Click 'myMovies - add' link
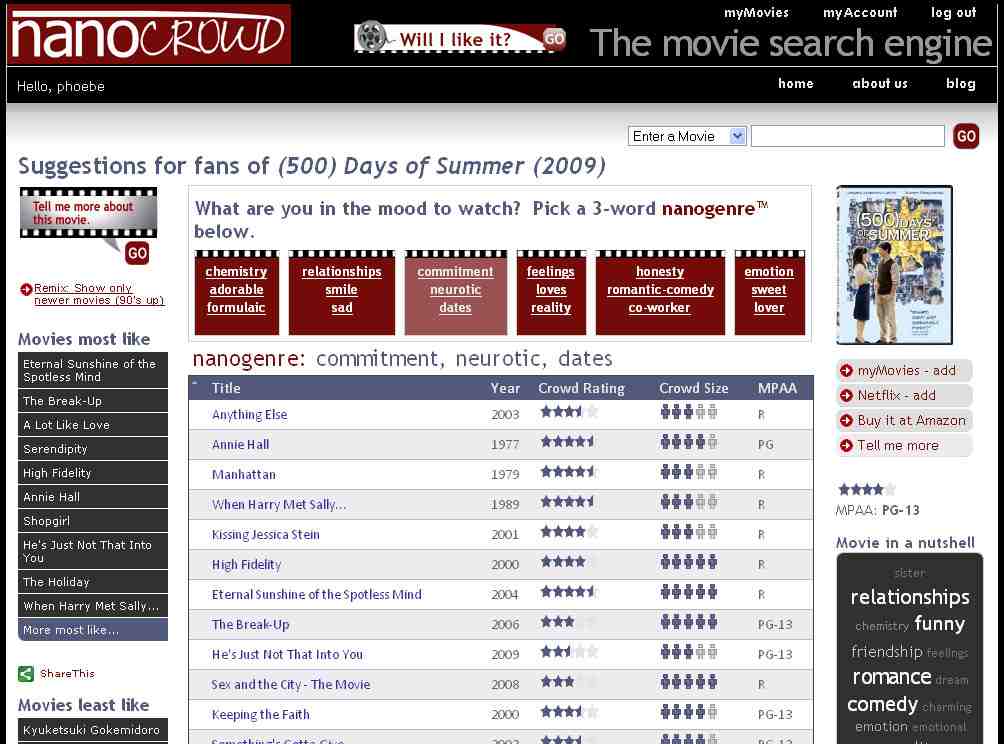The image size is (1004, 744). click(906, 371)
